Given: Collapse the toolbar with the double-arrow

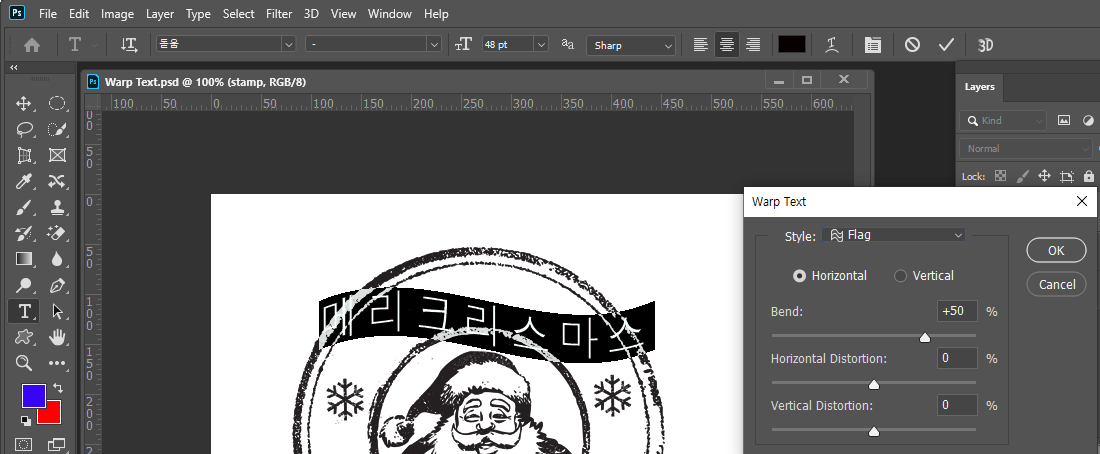Looking at the screenshot, I should click(13, 67).
